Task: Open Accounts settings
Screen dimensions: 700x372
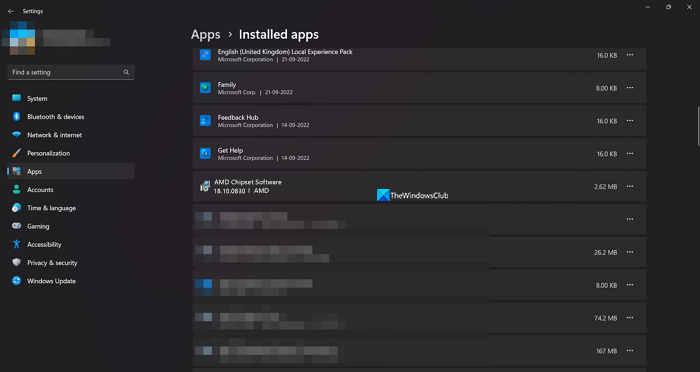Action: pos(71,190)
